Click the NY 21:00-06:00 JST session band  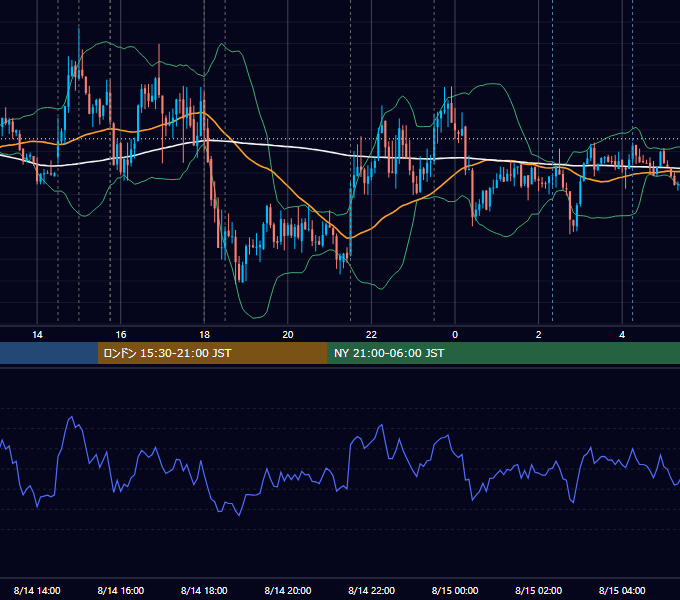(x=503, y=353)
